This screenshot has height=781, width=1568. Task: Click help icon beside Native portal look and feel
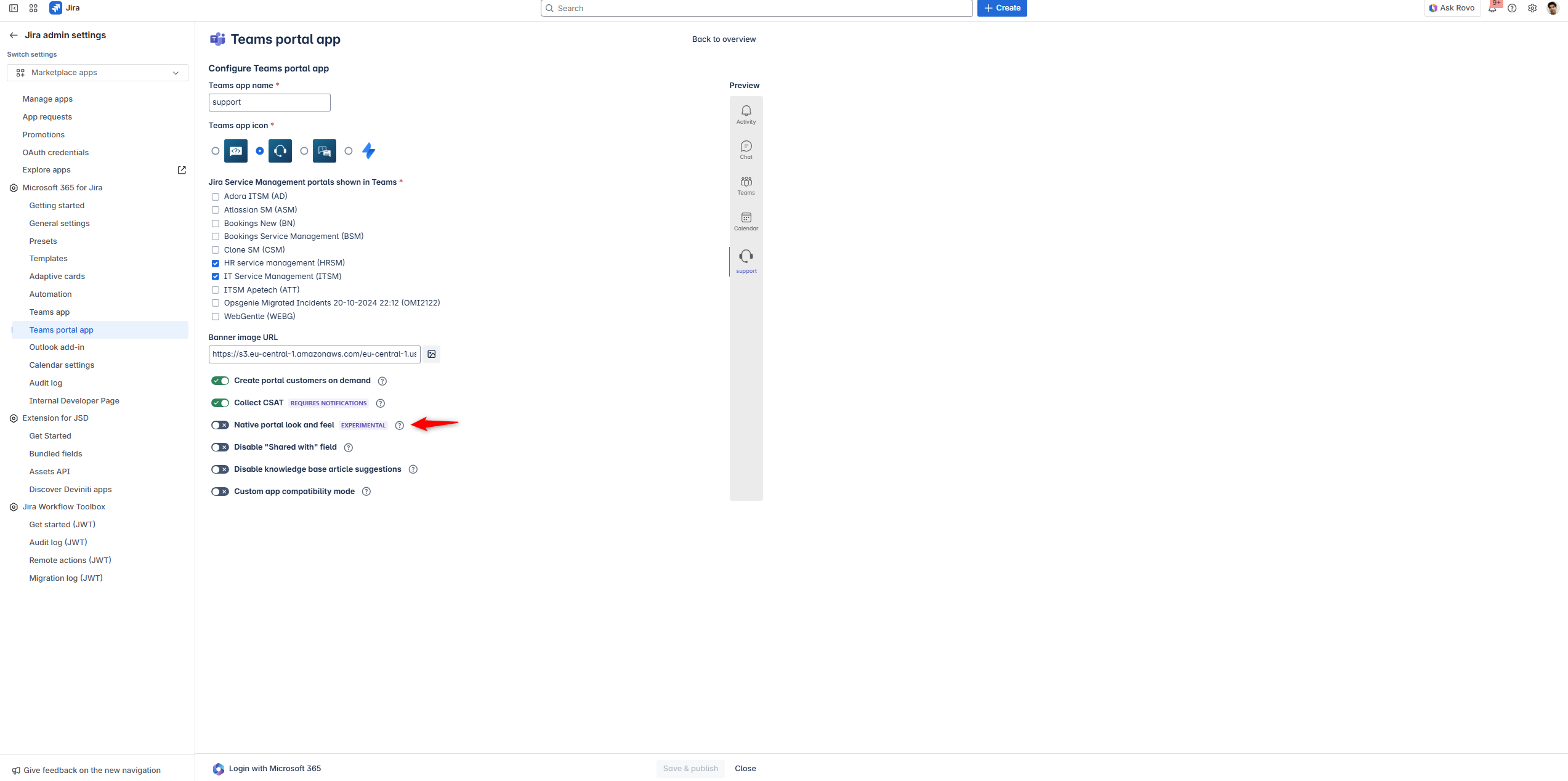coord(399,426)
